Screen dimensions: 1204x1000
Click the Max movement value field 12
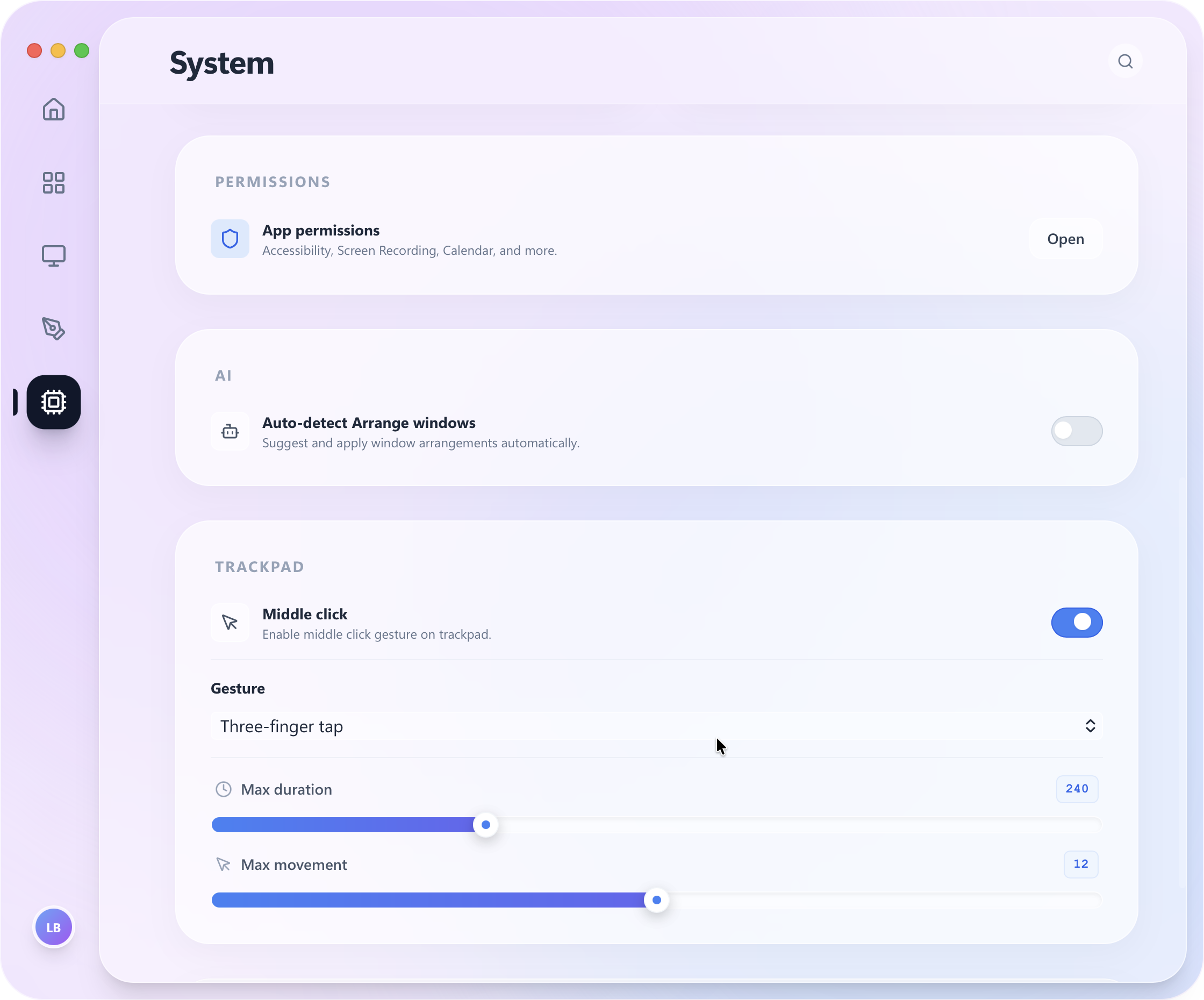click(1080, 864)
